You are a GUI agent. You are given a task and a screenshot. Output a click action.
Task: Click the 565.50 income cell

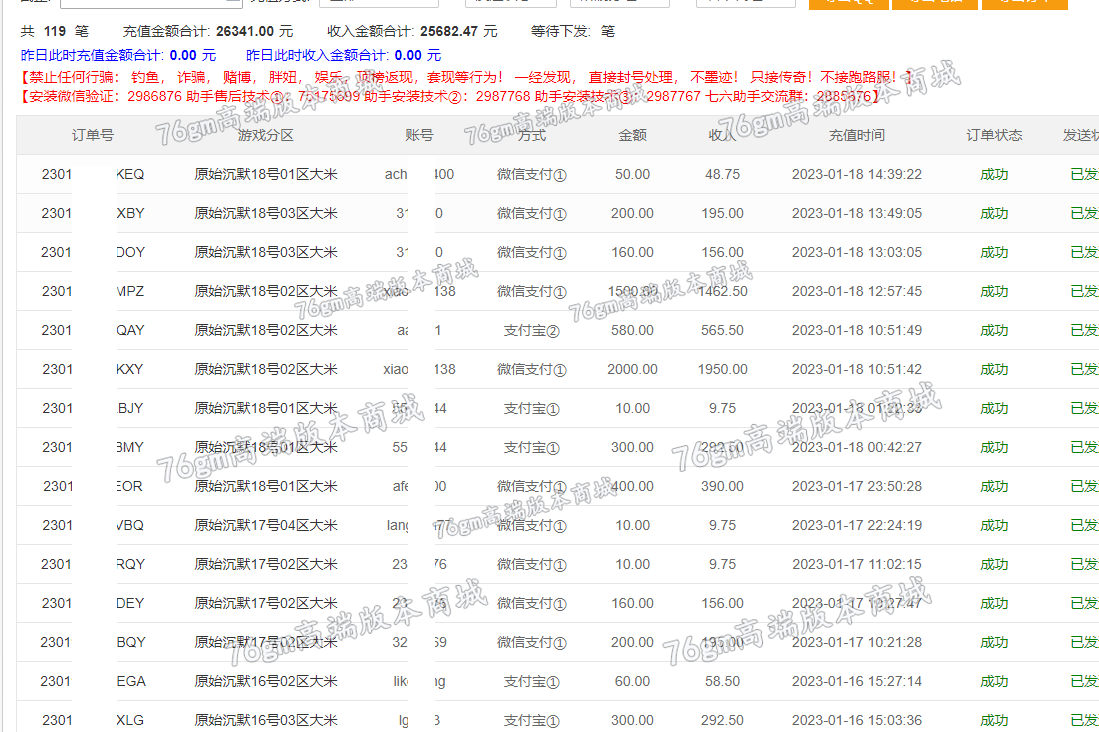point(723,330)
